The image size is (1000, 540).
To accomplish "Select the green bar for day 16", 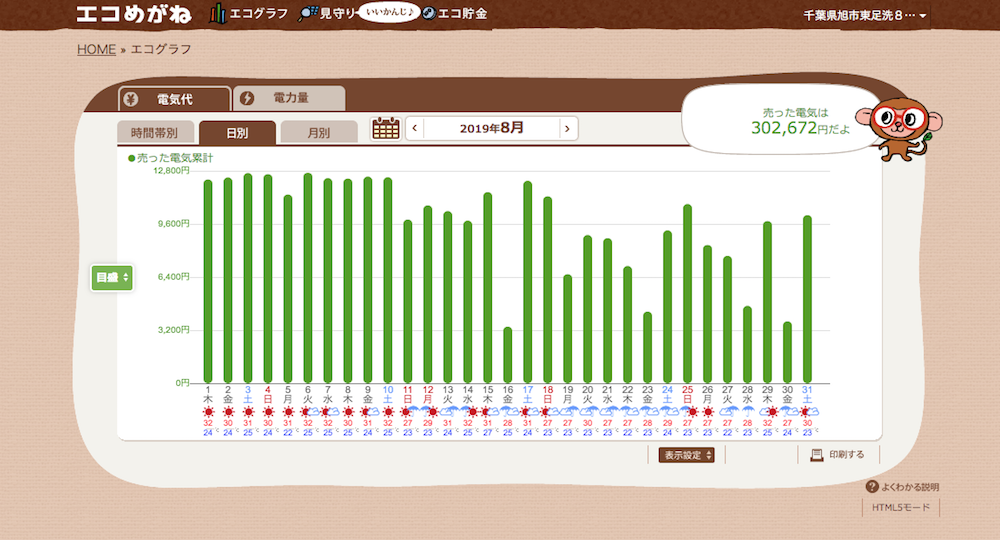I will coord(508,355).
